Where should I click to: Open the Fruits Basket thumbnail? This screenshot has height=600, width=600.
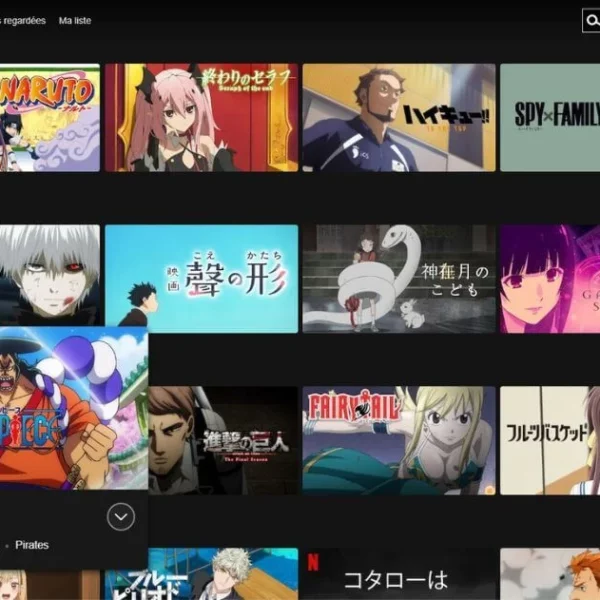coord(550,440)
